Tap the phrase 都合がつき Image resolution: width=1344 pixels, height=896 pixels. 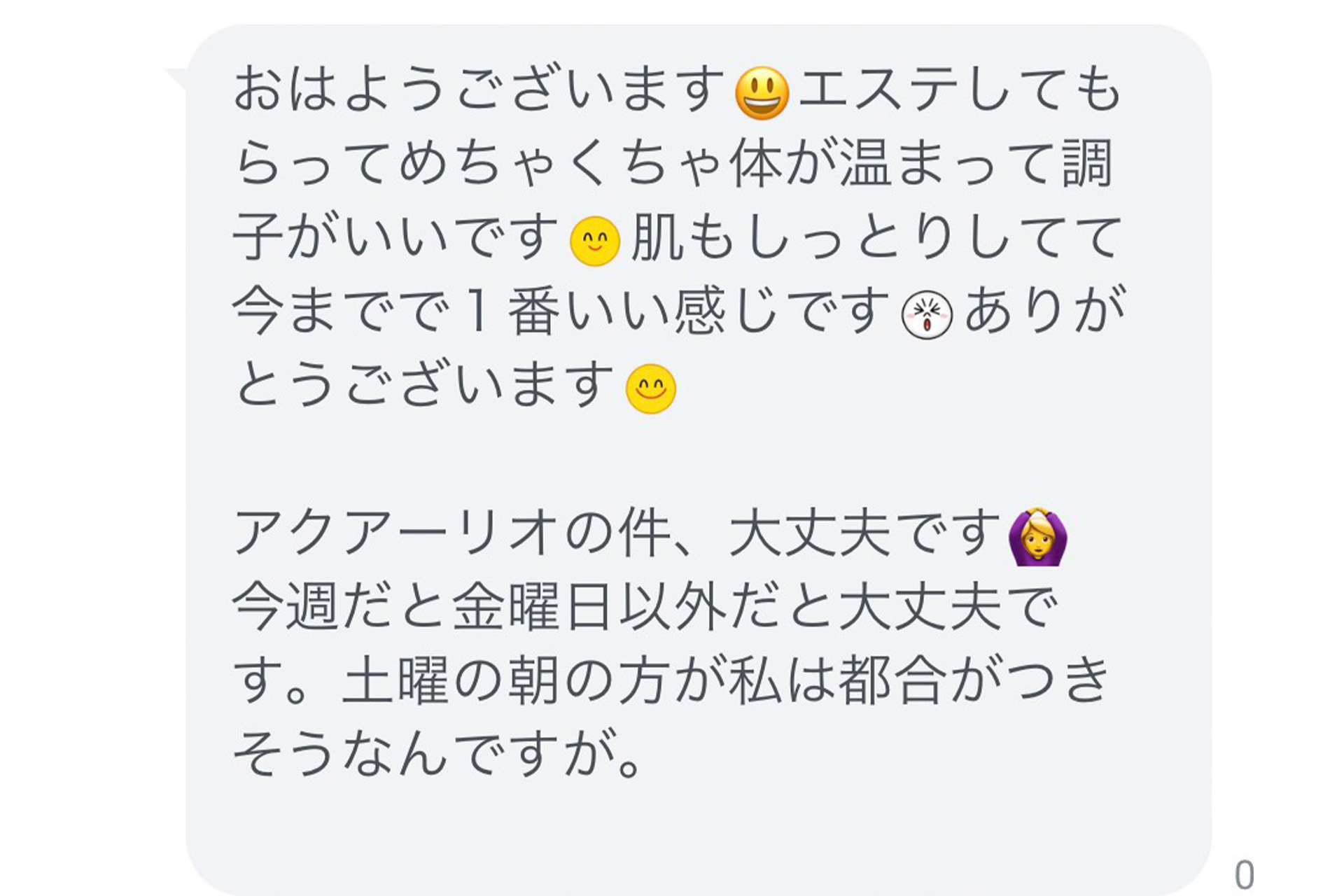coord(974,681)
